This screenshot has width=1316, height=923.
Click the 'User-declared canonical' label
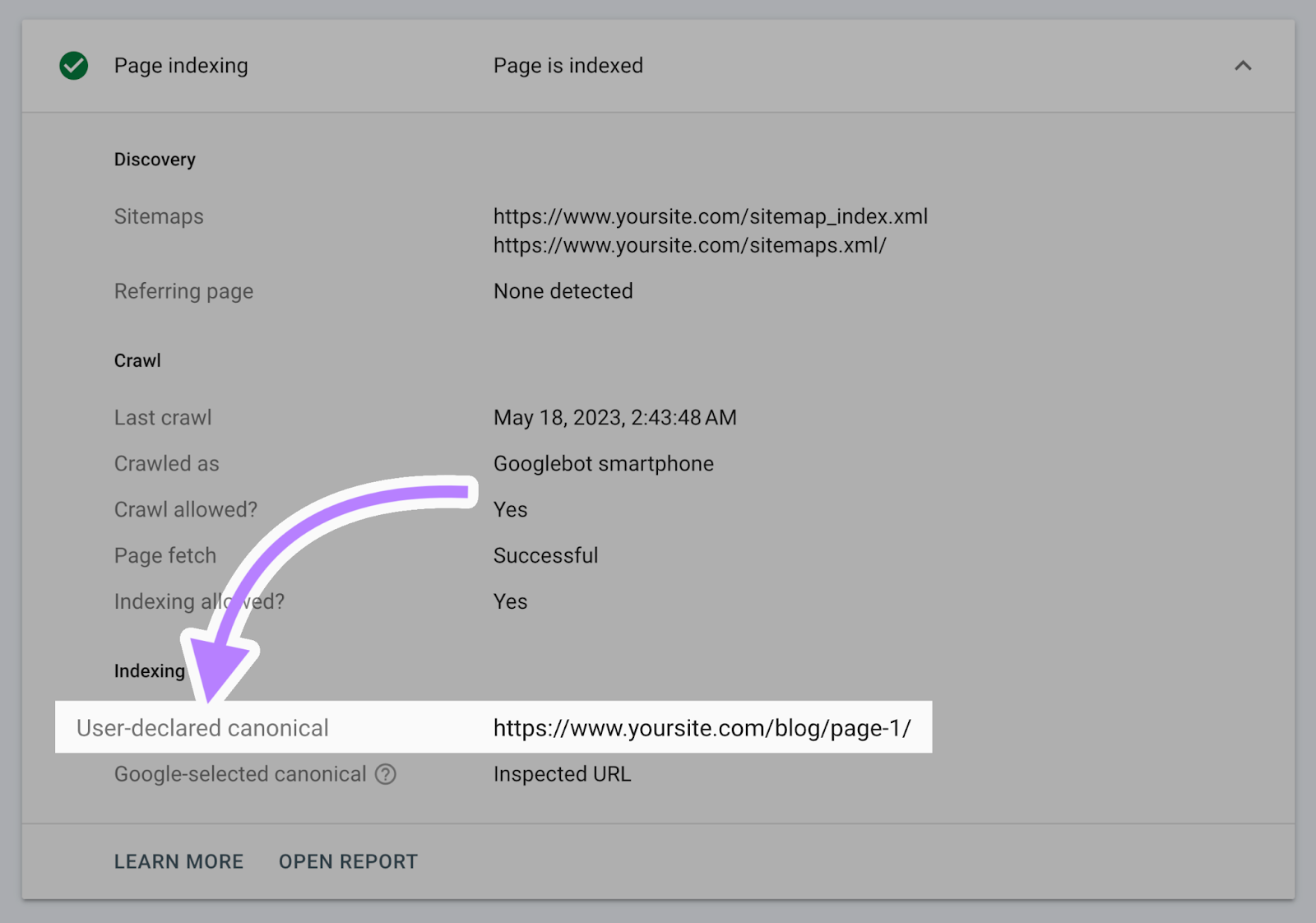pos(202,728)
